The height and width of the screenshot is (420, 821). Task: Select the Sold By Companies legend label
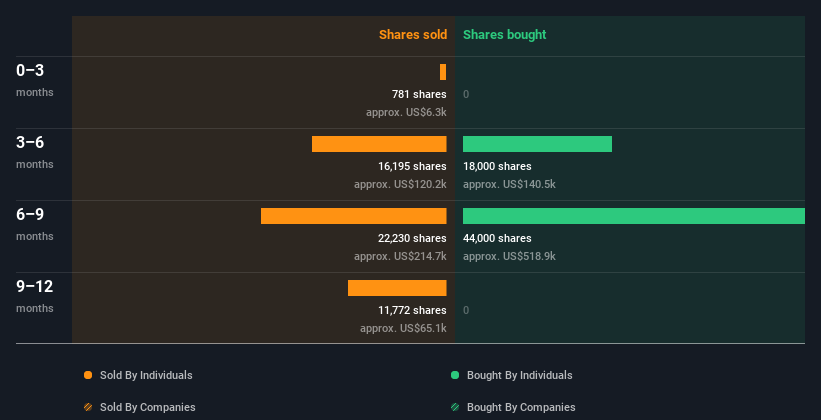(148, 407)
